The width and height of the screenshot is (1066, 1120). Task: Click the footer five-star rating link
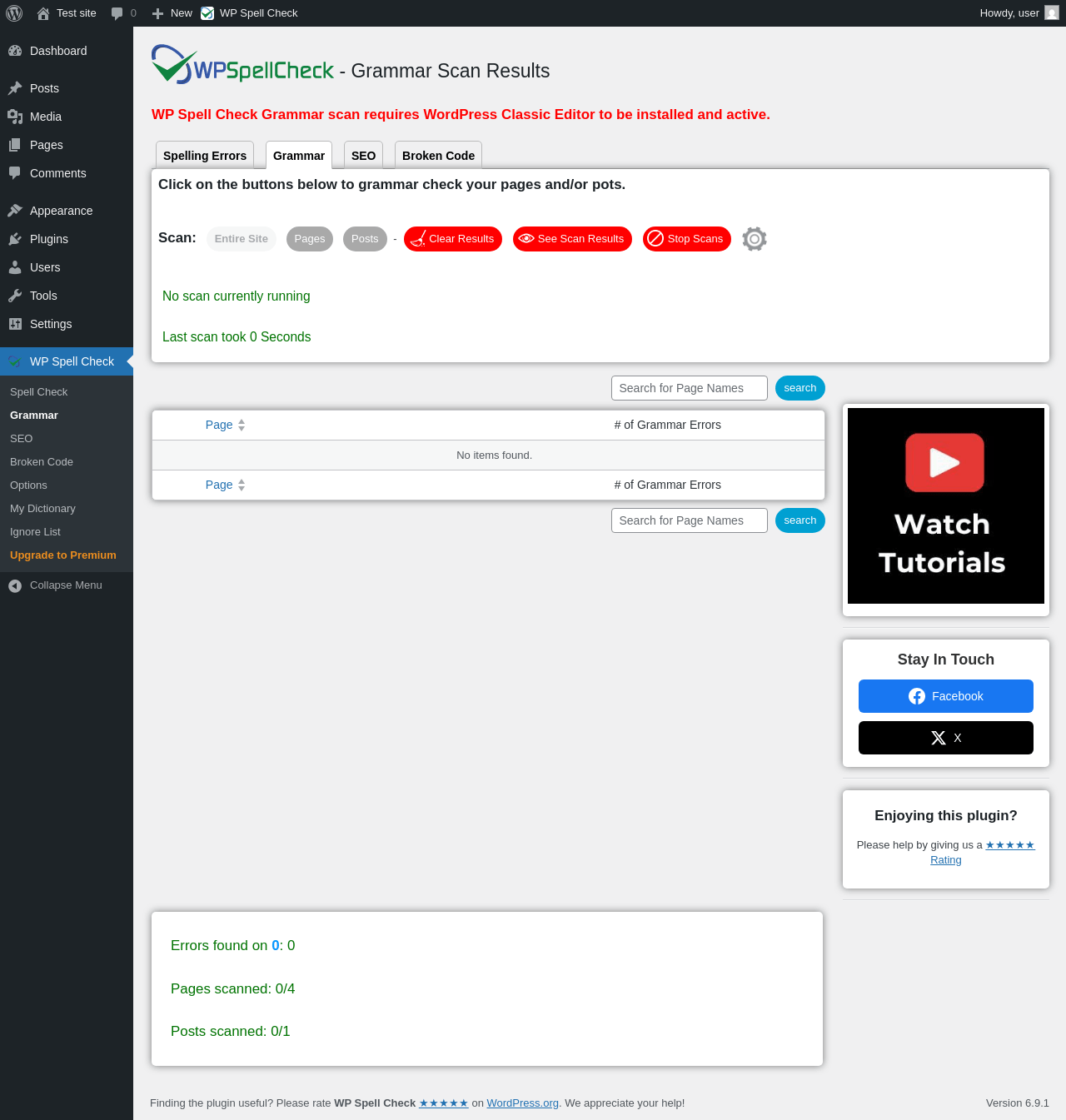pyautogui.click(x=444, y=1103)
